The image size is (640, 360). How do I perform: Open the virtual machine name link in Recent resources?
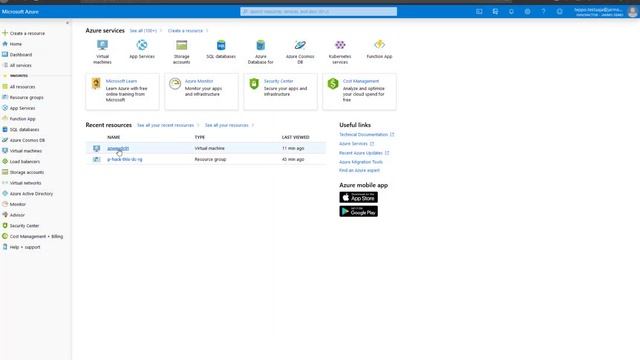pos(118,148)
